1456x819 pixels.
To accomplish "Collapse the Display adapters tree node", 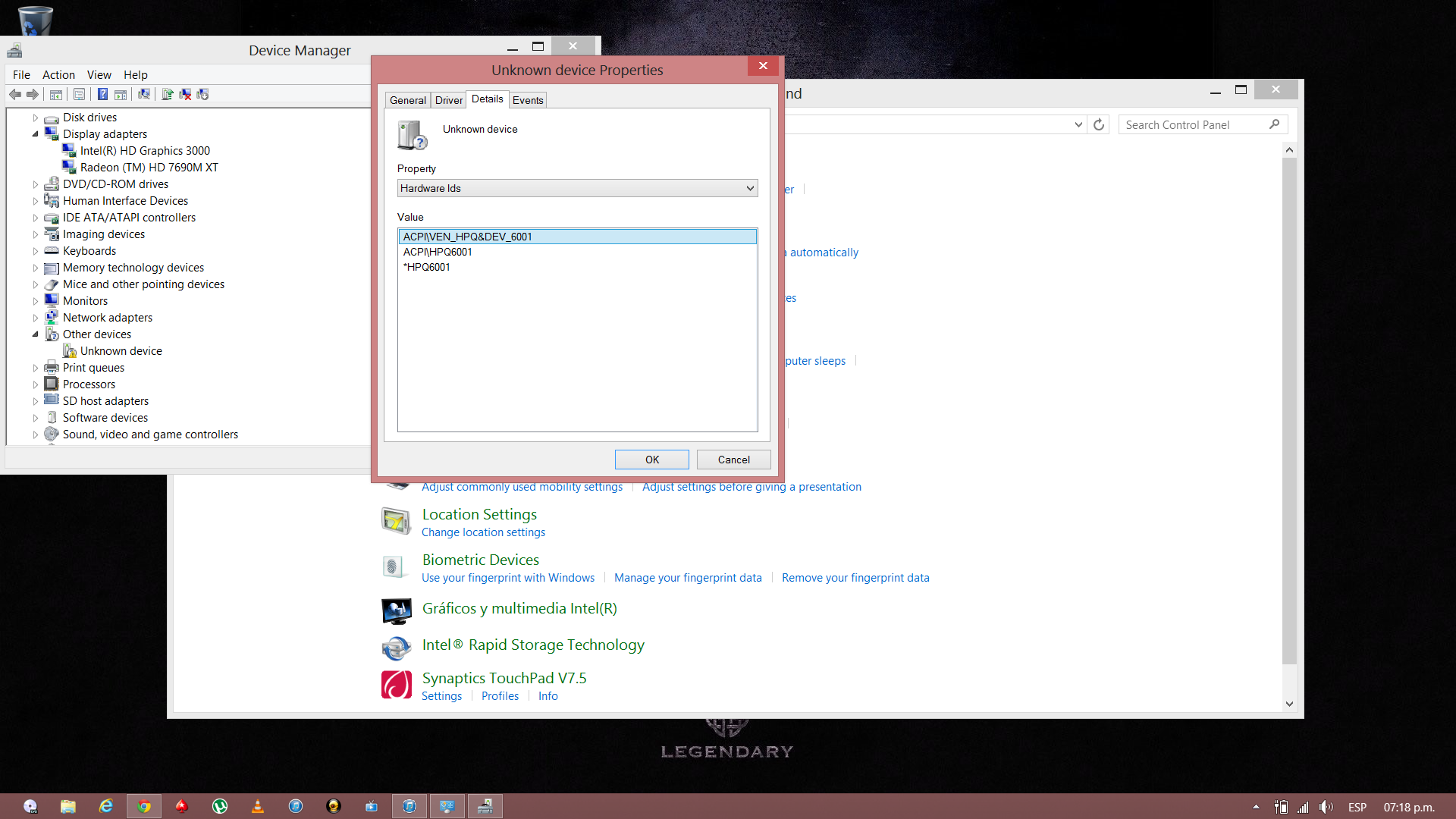I will (35, 134).
